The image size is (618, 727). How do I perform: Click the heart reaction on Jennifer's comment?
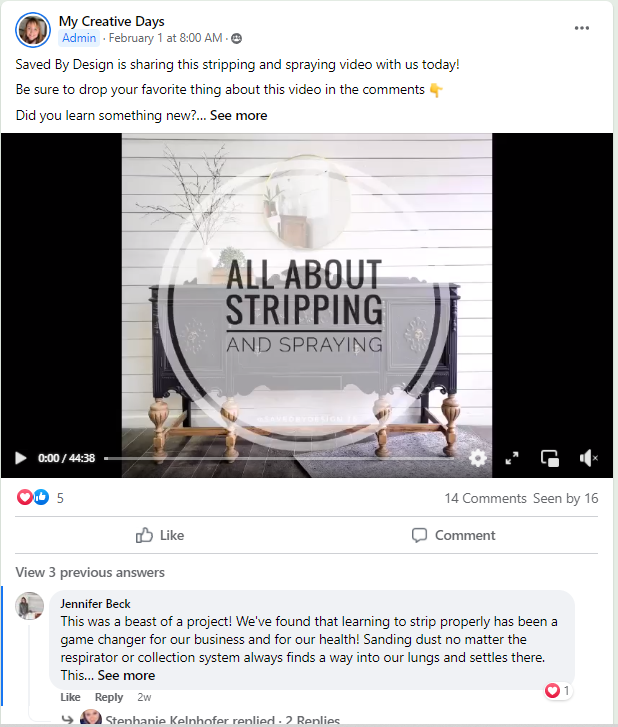click(557, 691)
